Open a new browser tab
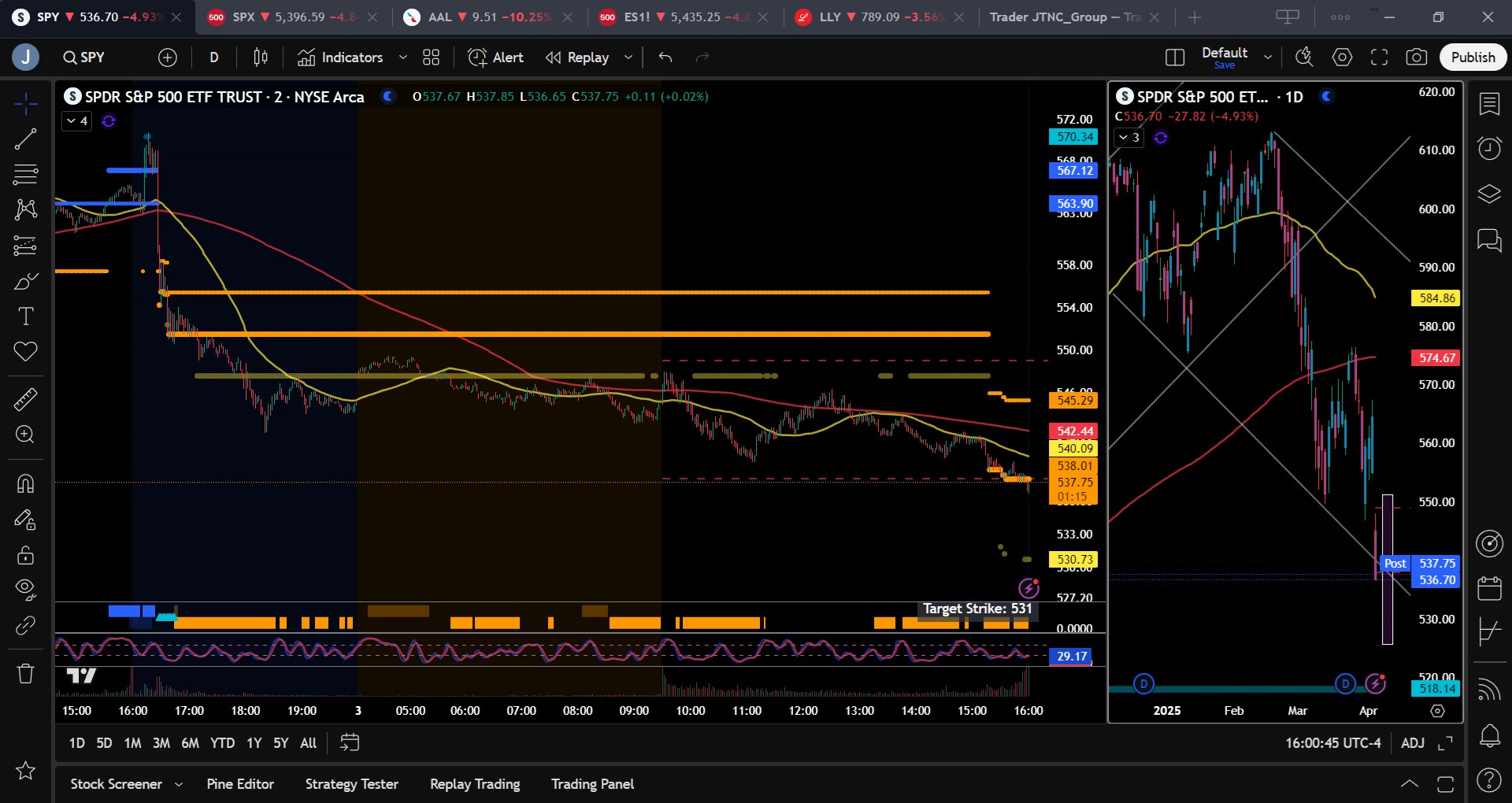This screenshot has width=1512, height=803. click(1195, 17)
